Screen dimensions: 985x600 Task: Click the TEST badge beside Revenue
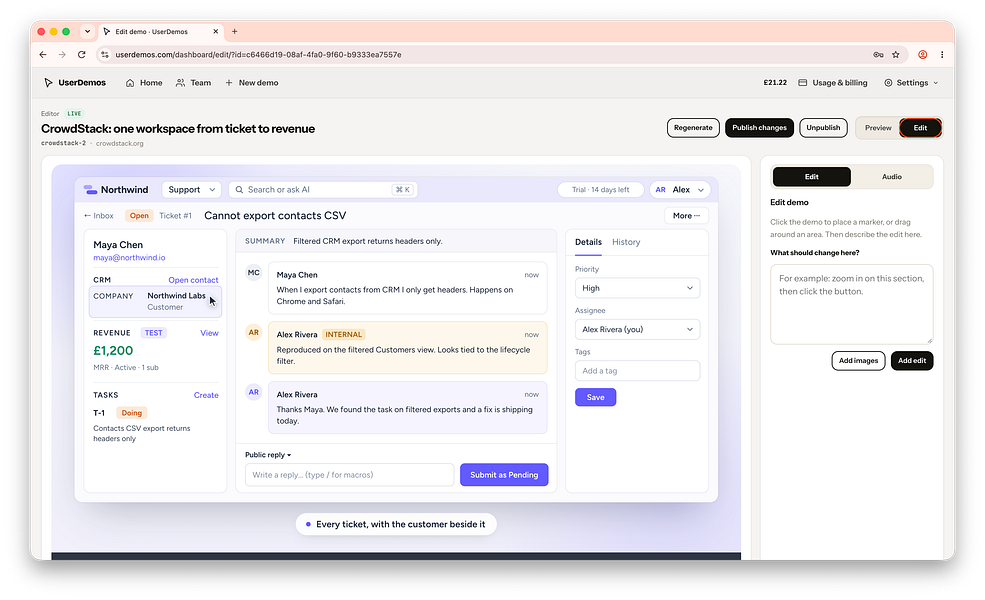click(153, 333)
